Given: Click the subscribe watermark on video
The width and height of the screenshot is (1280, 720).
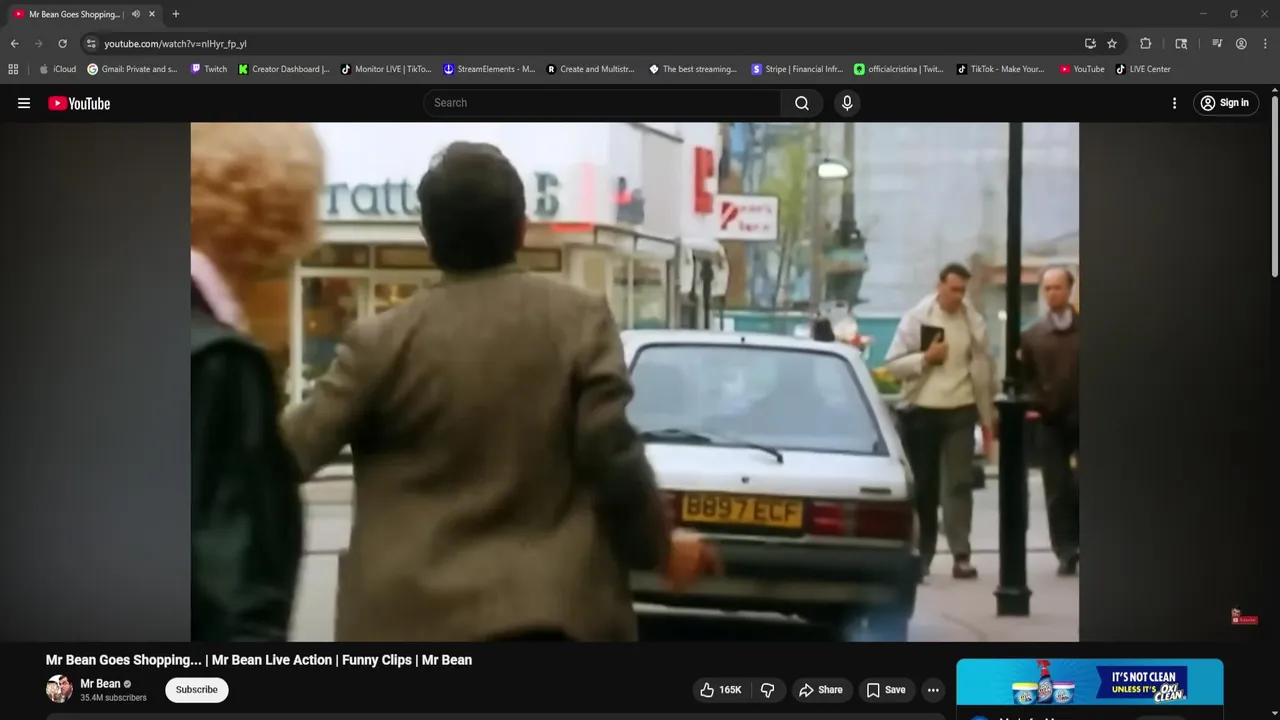Looking at the screenshot, I should [1244, 617].
